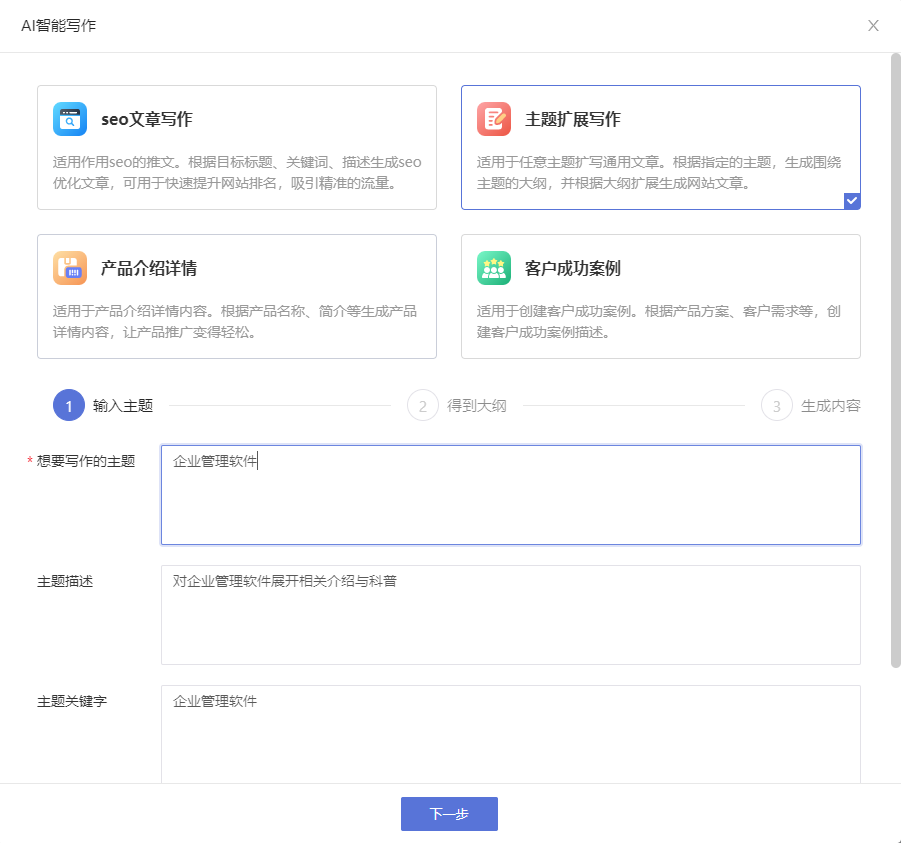Toggle the blue checkmark on 主题扩展写作 card
Viewport: 901px width, 843px height.
(x=851, y=200)
